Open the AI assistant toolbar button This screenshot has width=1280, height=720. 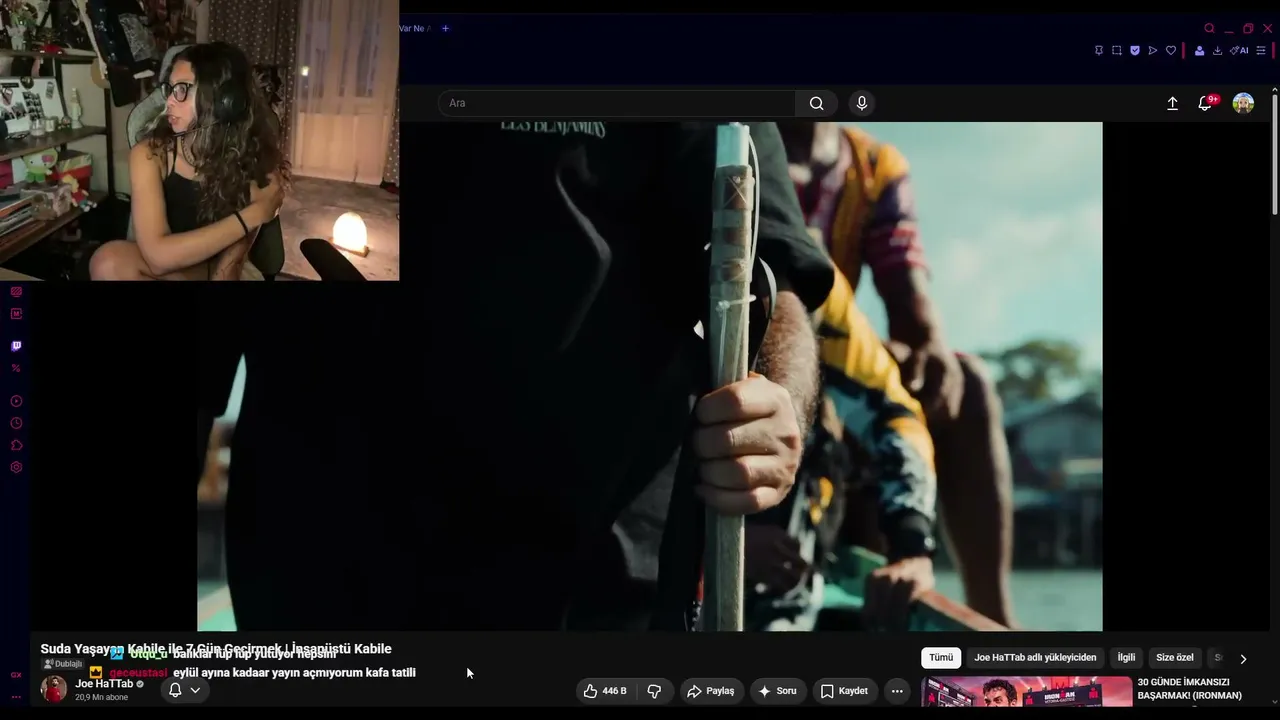pos(1239,50)
